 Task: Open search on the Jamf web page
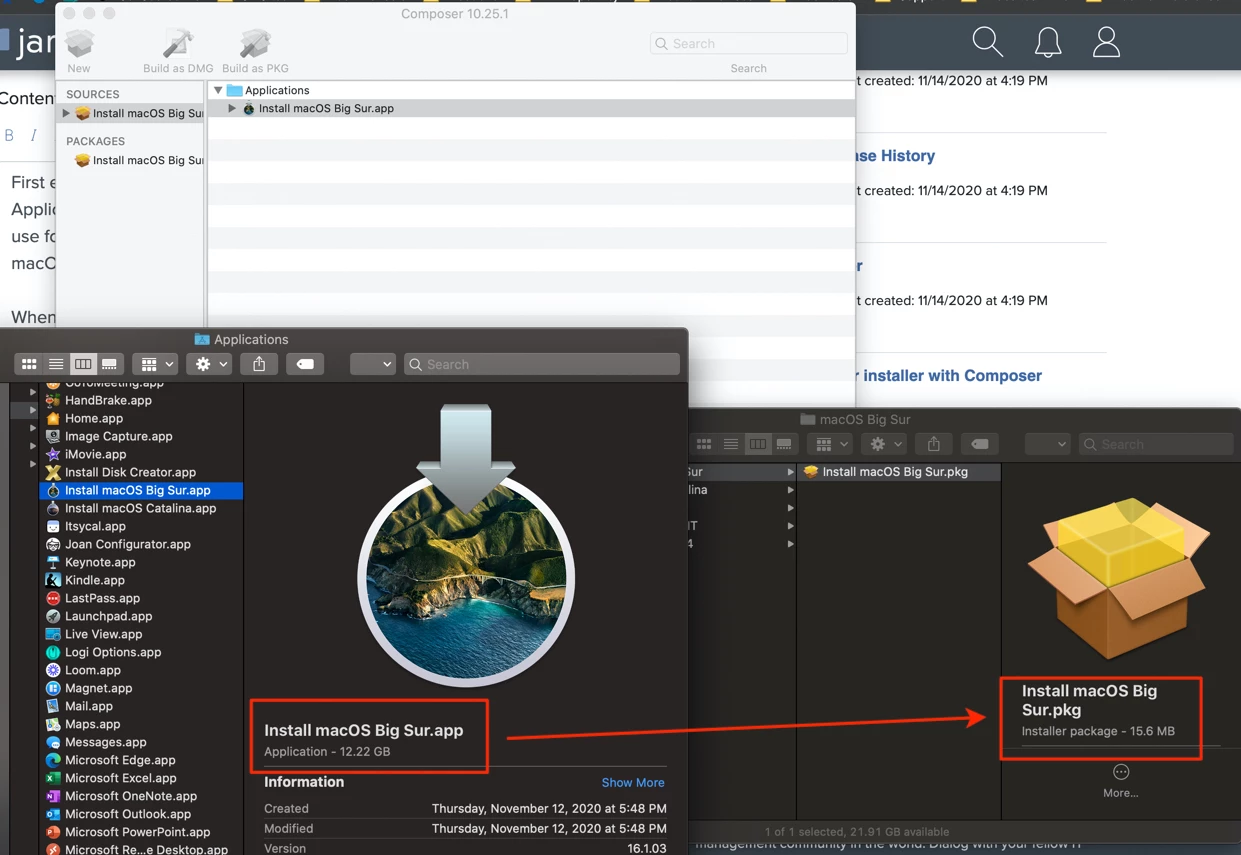tap(987, 42)
